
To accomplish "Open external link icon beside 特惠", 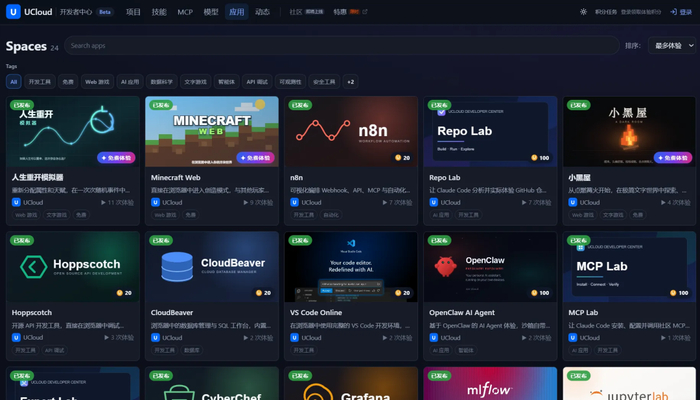I will tap(365, 12).
